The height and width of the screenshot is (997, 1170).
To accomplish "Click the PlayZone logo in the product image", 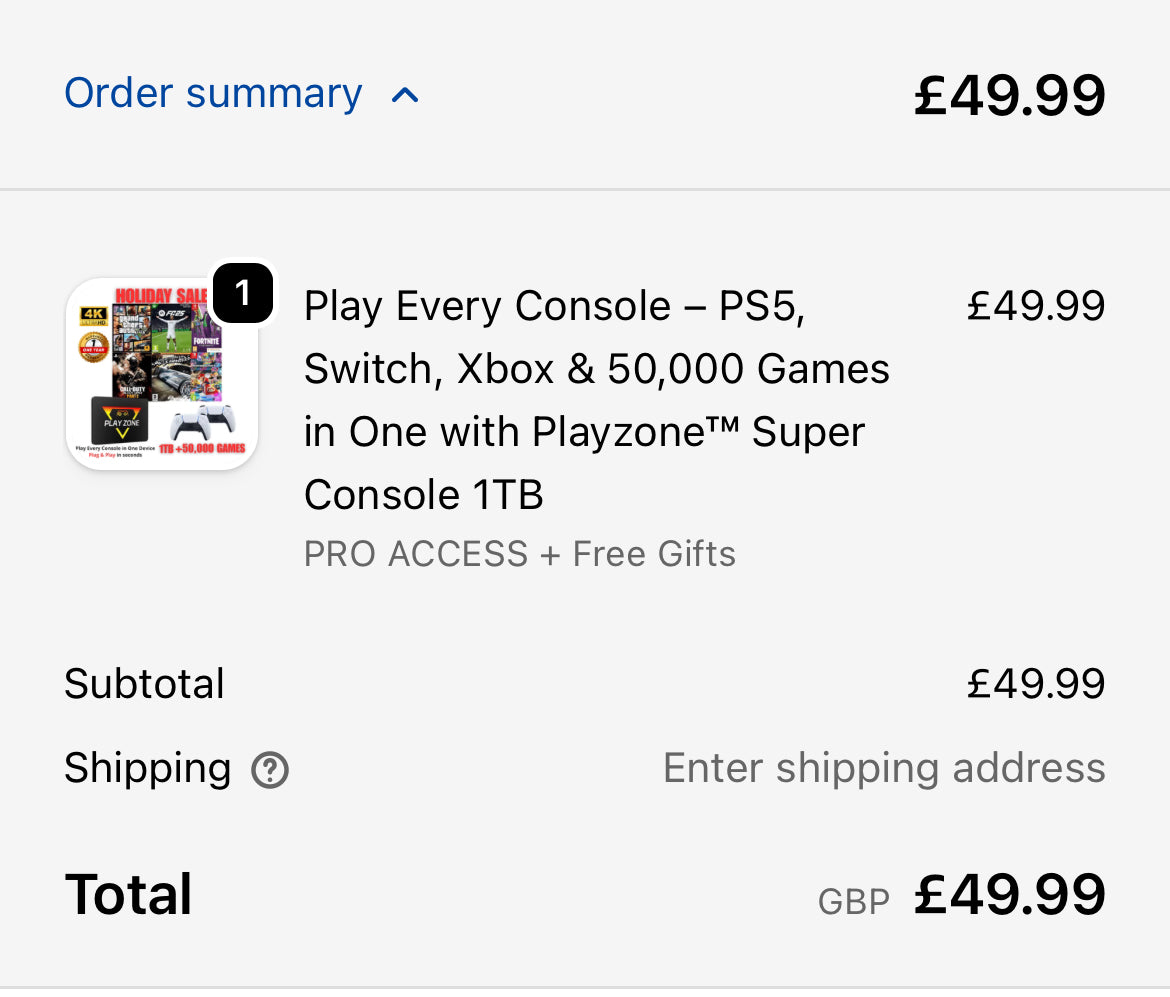I will tap(120, 418).
